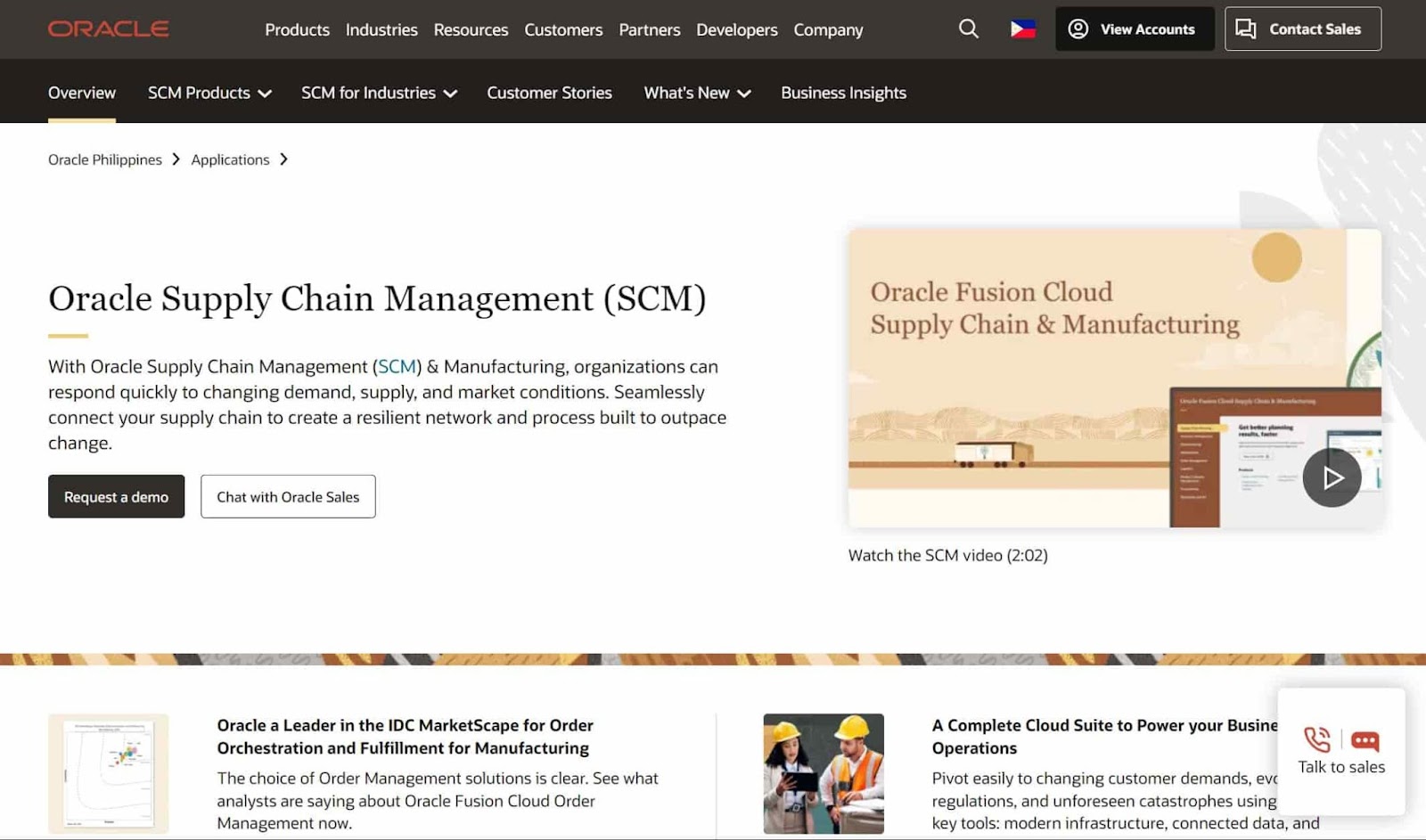Click the Talk to sales label
This screenshot has height=840, width=1426.
1341,767
